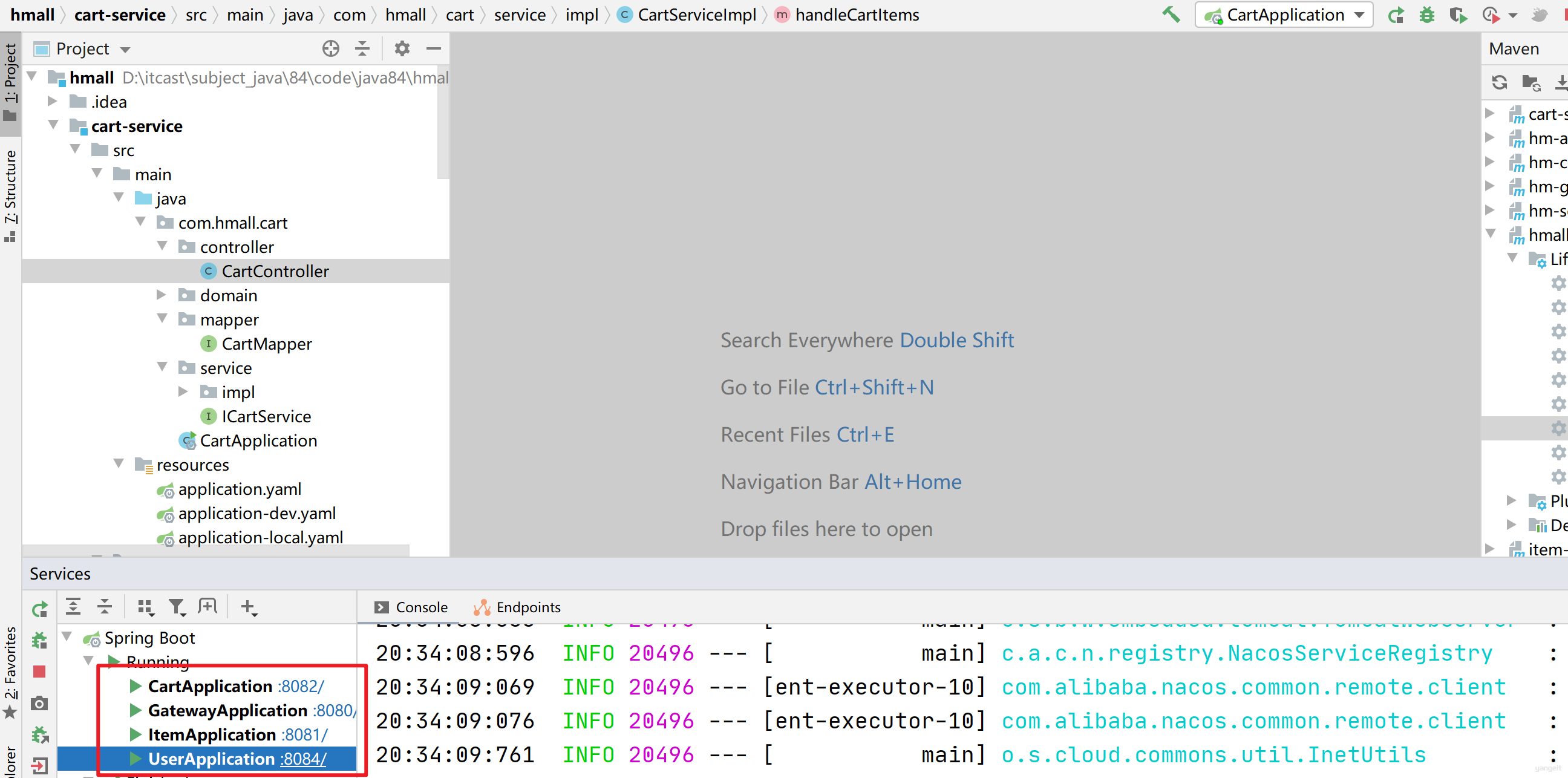Open application-dev.yaml file
The height and width of the screenshot is (778, 1568).
[x=256, y=513]
